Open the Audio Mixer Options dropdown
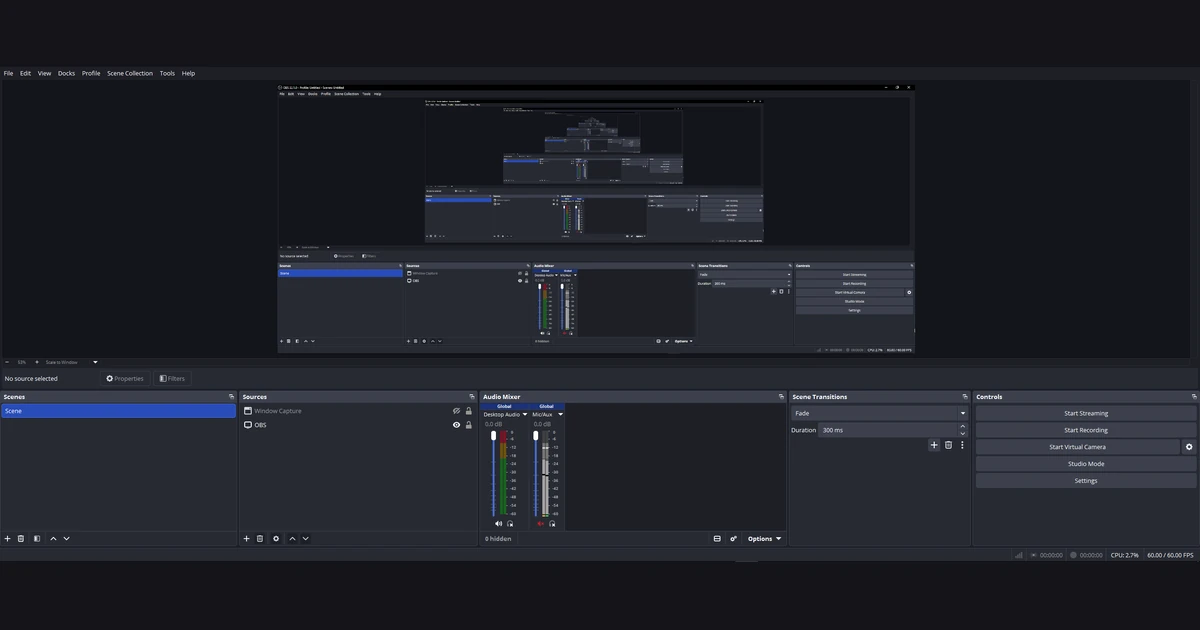Viewport: 1200px width, 630px height. click(x=764, y=538)
